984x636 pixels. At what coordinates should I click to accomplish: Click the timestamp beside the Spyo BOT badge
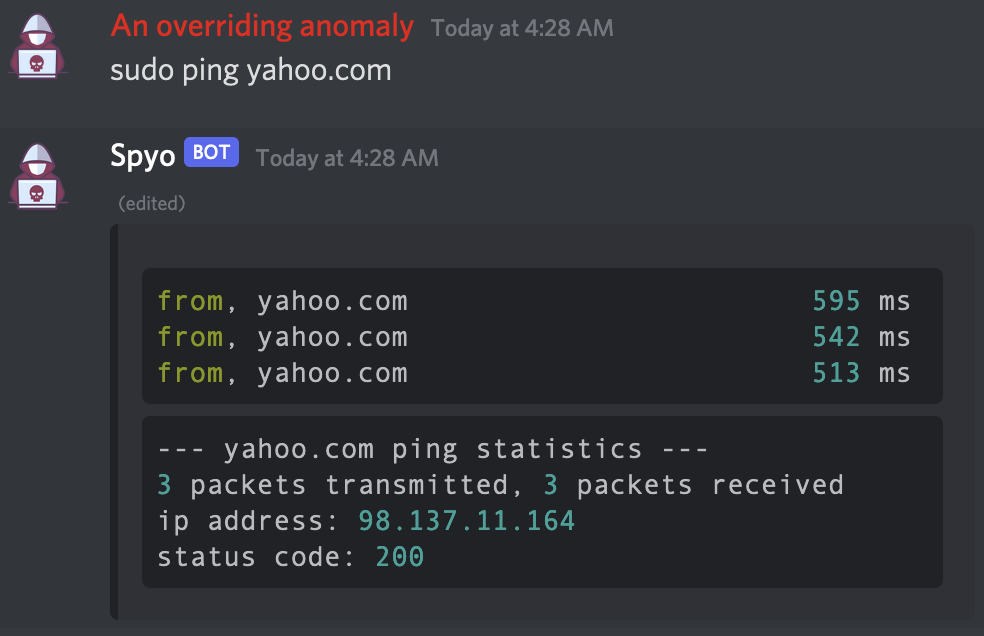point(347,158)
